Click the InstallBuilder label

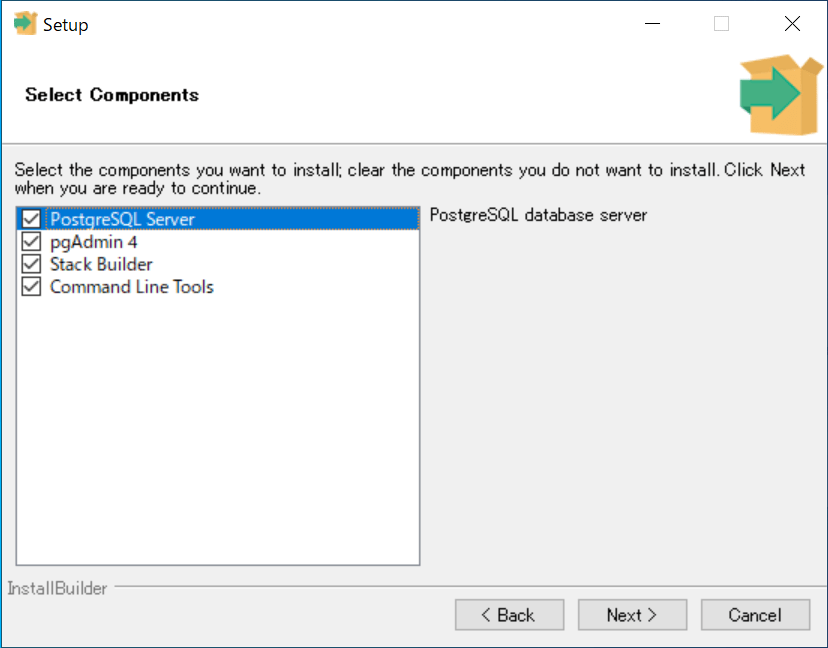[x=57, y=589]
